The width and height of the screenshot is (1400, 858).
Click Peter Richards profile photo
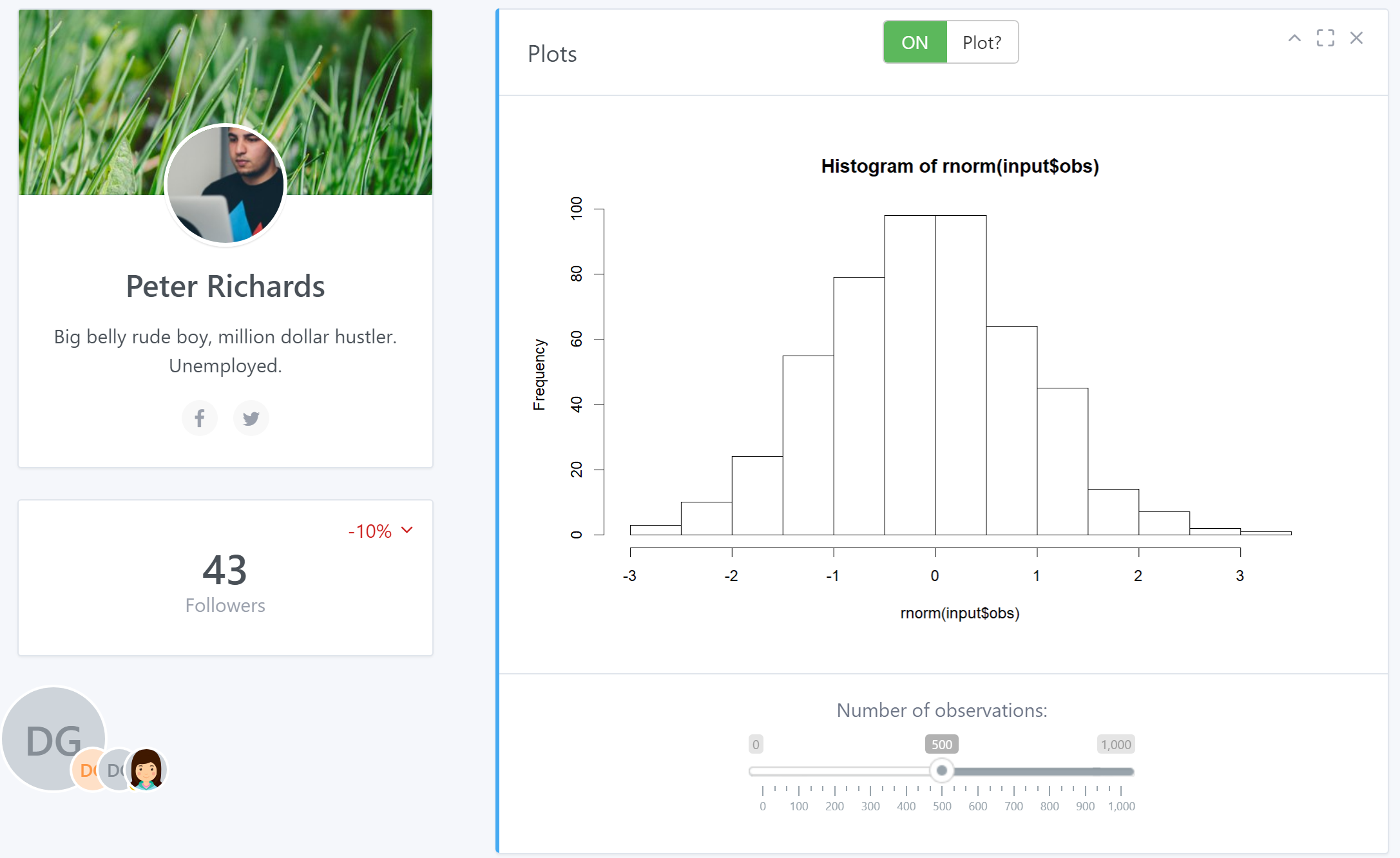point(225,184)
